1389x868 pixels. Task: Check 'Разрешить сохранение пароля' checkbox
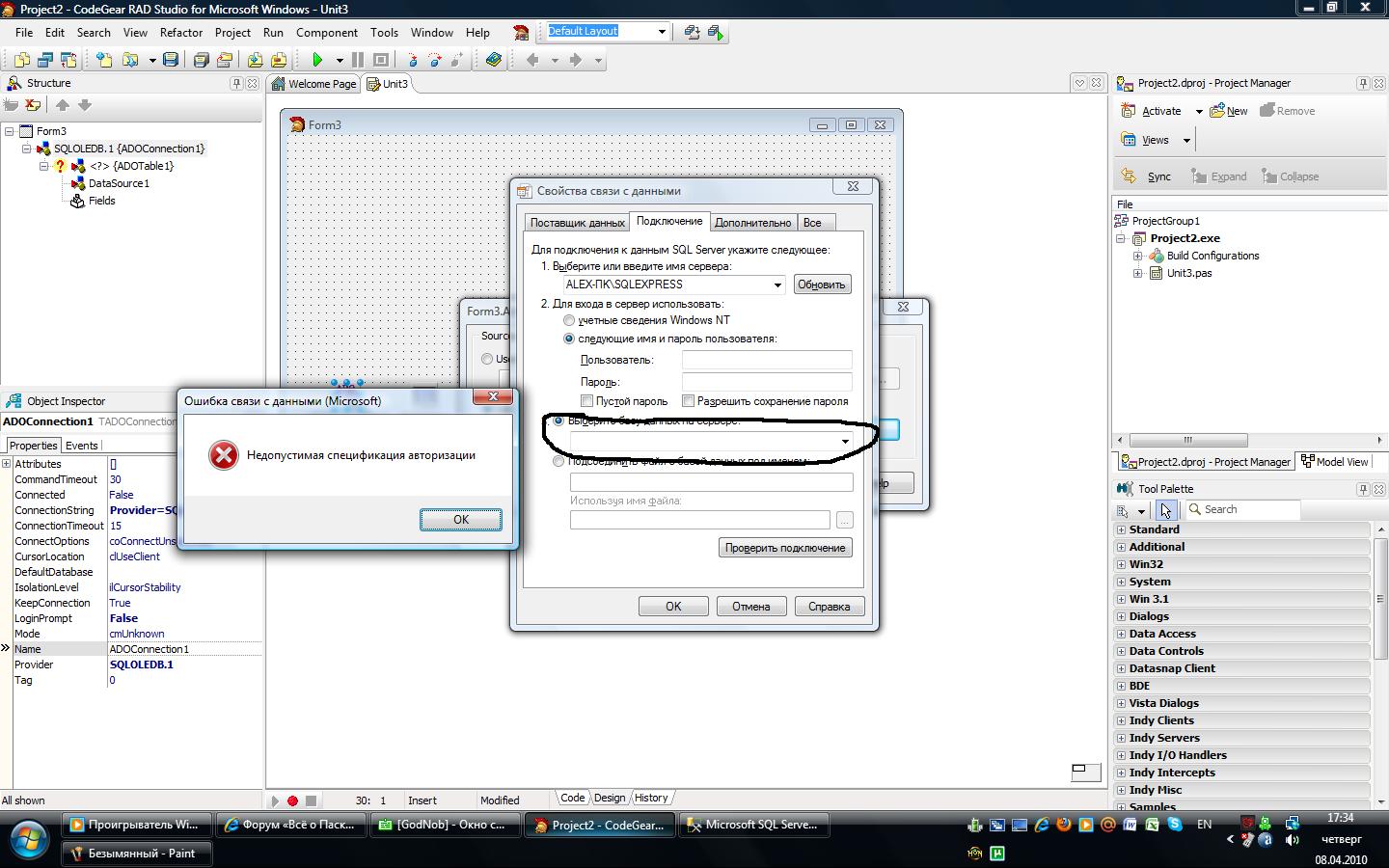pos(688,400)
